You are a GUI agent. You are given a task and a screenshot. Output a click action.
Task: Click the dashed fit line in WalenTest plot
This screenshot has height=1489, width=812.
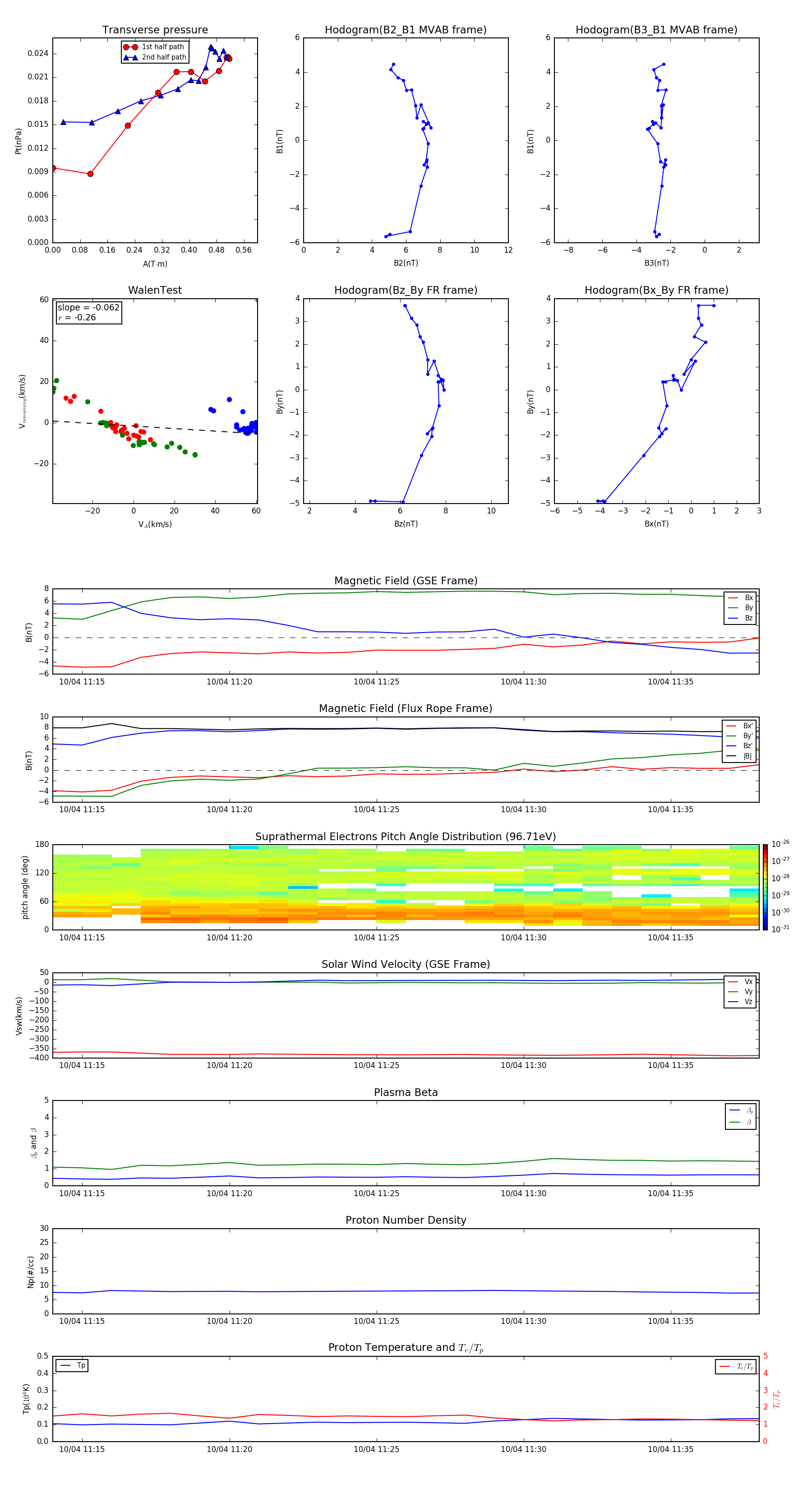click(155, 427)
